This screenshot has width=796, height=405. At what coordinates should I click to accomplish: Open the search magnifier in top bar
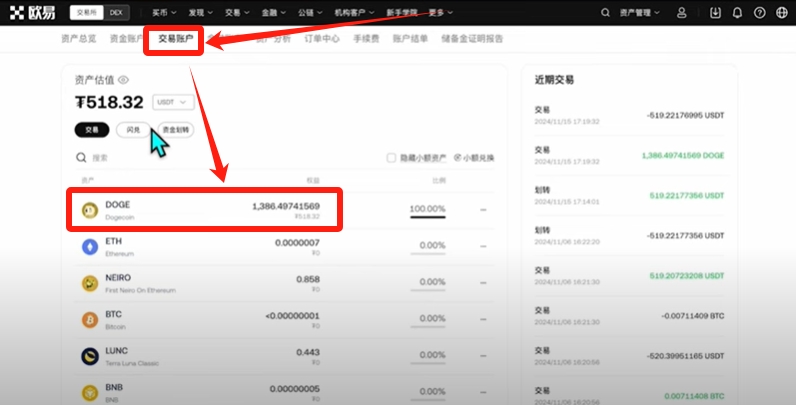click(x=605, y=13)
